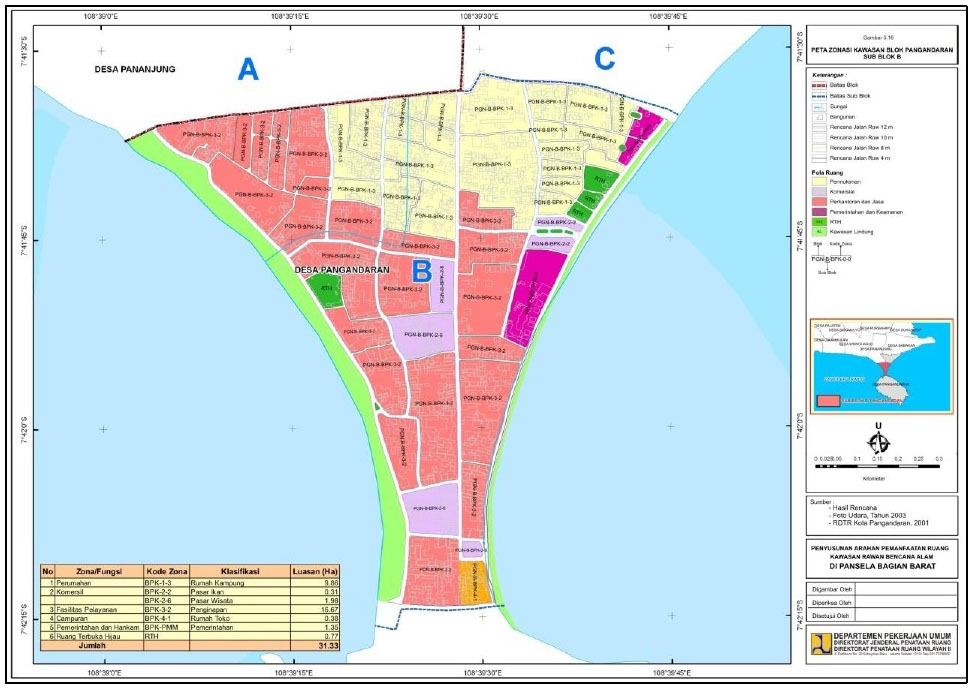Click the Luasan (Ha) table header
This screenshot has height=688, width=971.
click(315, 572)
